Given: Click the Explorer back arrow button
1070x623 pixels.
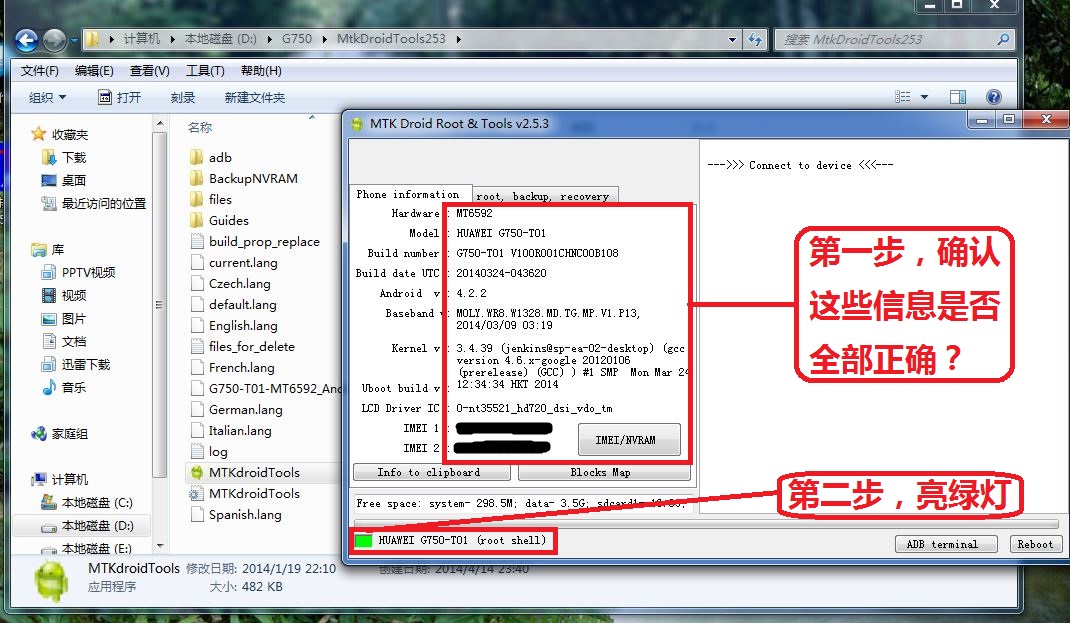Looking at the screenshot, I should (27, 40).
